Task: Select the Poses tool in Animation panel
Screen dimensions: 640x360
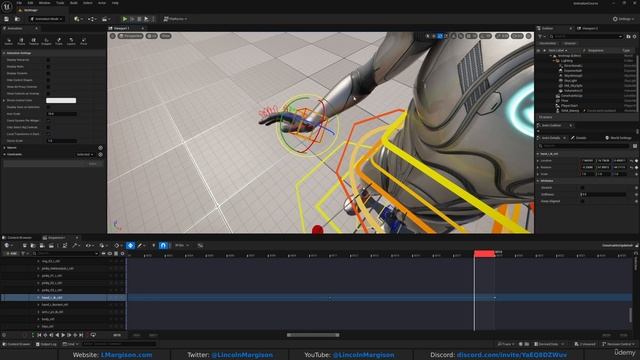Action: pyautogui.click(x=21, y=41)
